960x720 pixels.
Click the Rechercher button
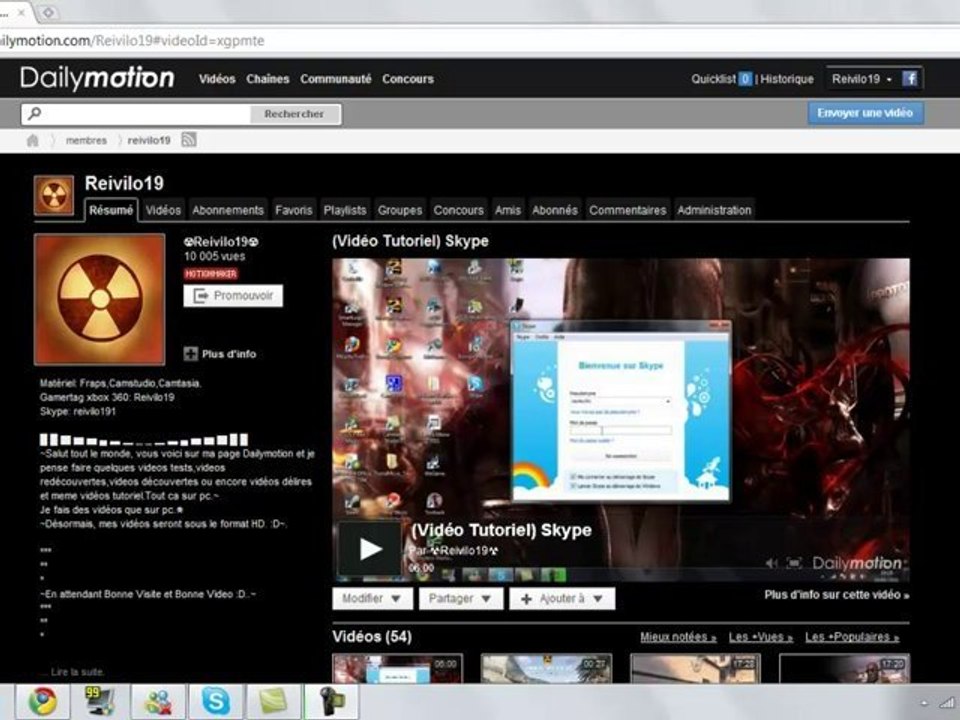pyautogui.click(x=294, y=114)
